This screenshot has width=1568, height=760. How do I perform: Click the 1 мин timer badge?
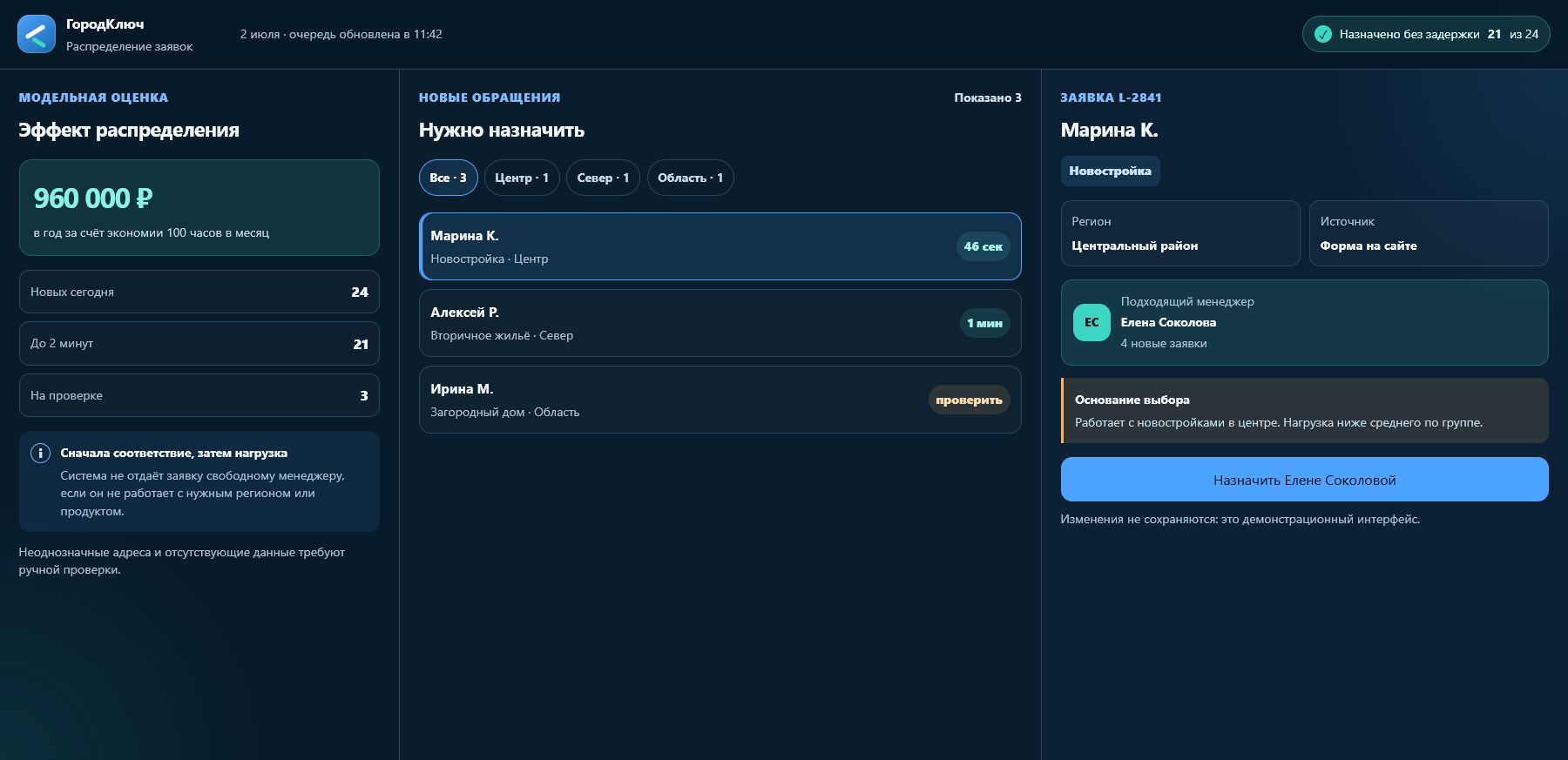click(984, 323)
